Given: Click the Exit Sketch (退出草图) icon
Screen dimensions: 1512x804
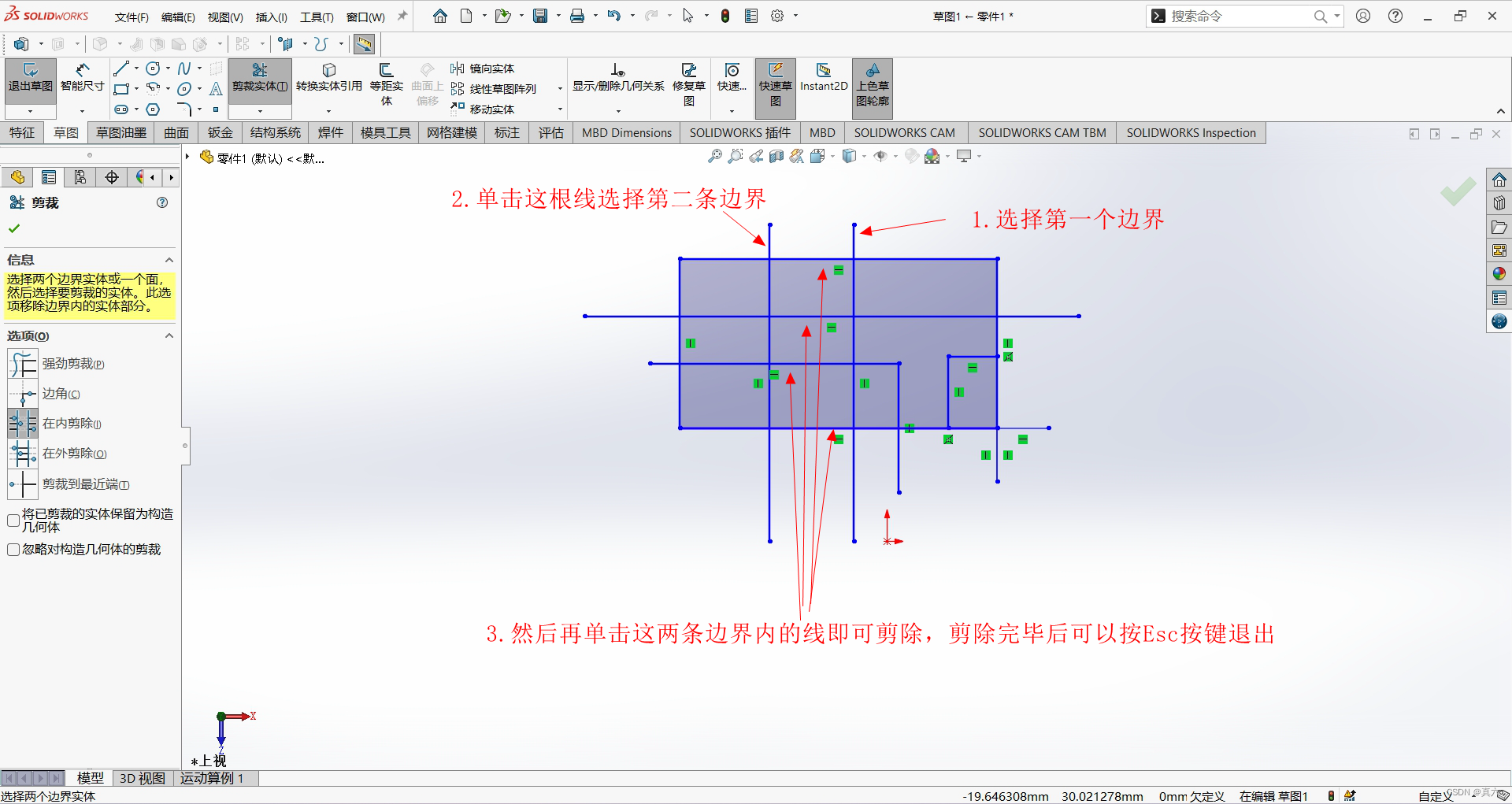Looking at the screenshot, I should [x=30, y=79].
